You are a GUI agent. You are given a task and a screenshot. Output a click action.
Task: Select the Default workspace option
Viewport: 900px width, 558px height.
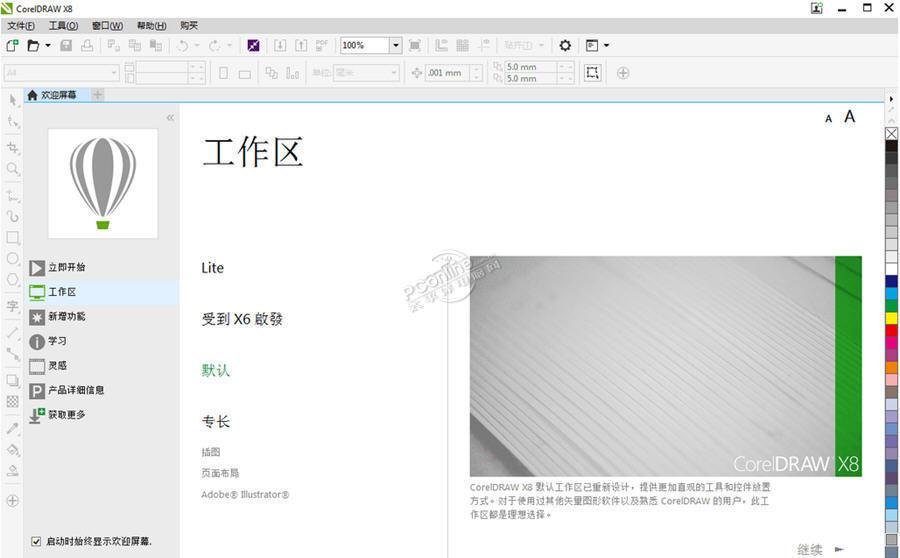216,370
